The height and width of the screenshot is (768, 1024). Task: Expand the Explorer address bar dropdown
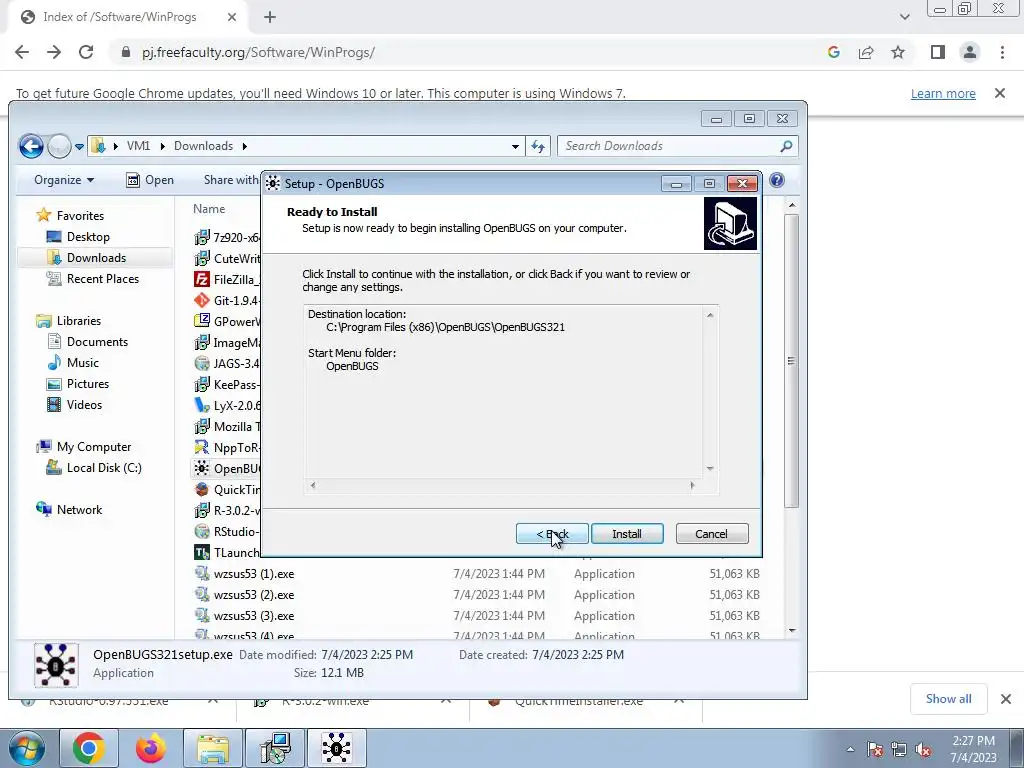[515, 146]
